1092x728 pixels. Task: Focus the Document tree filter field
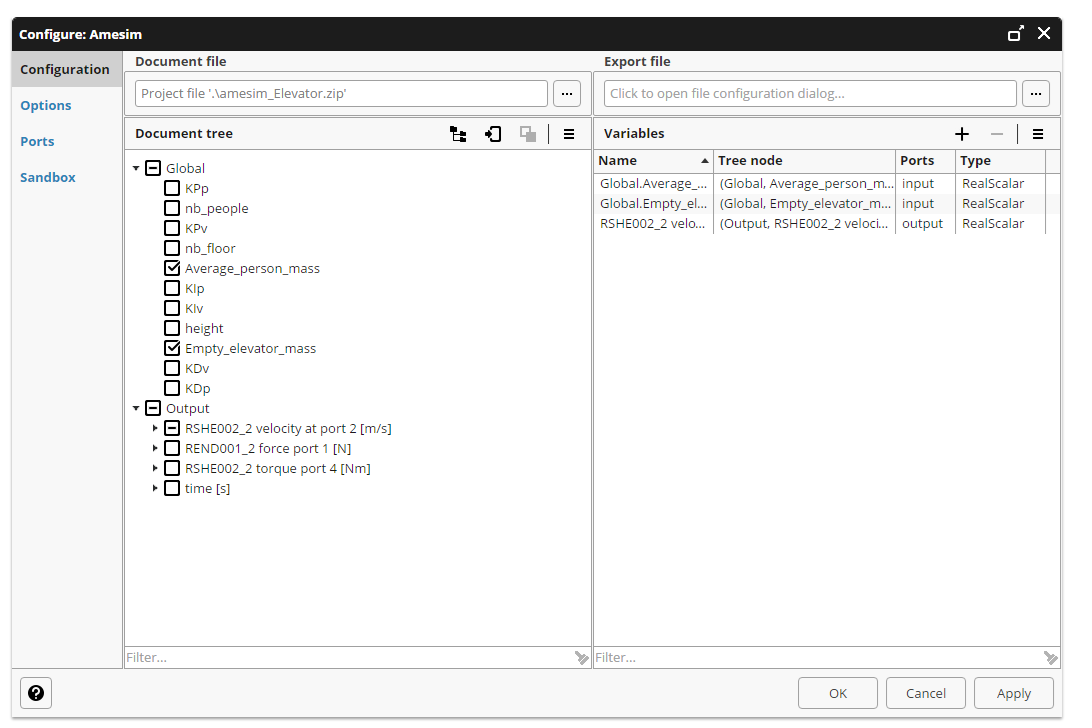(349, 658)
